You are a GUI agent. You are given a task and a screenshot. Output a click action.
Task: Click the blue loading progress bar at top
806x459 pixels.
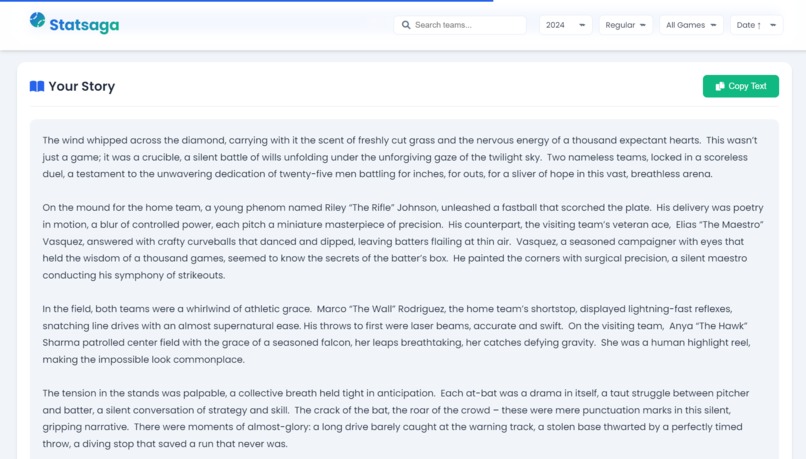coord(247,1)
